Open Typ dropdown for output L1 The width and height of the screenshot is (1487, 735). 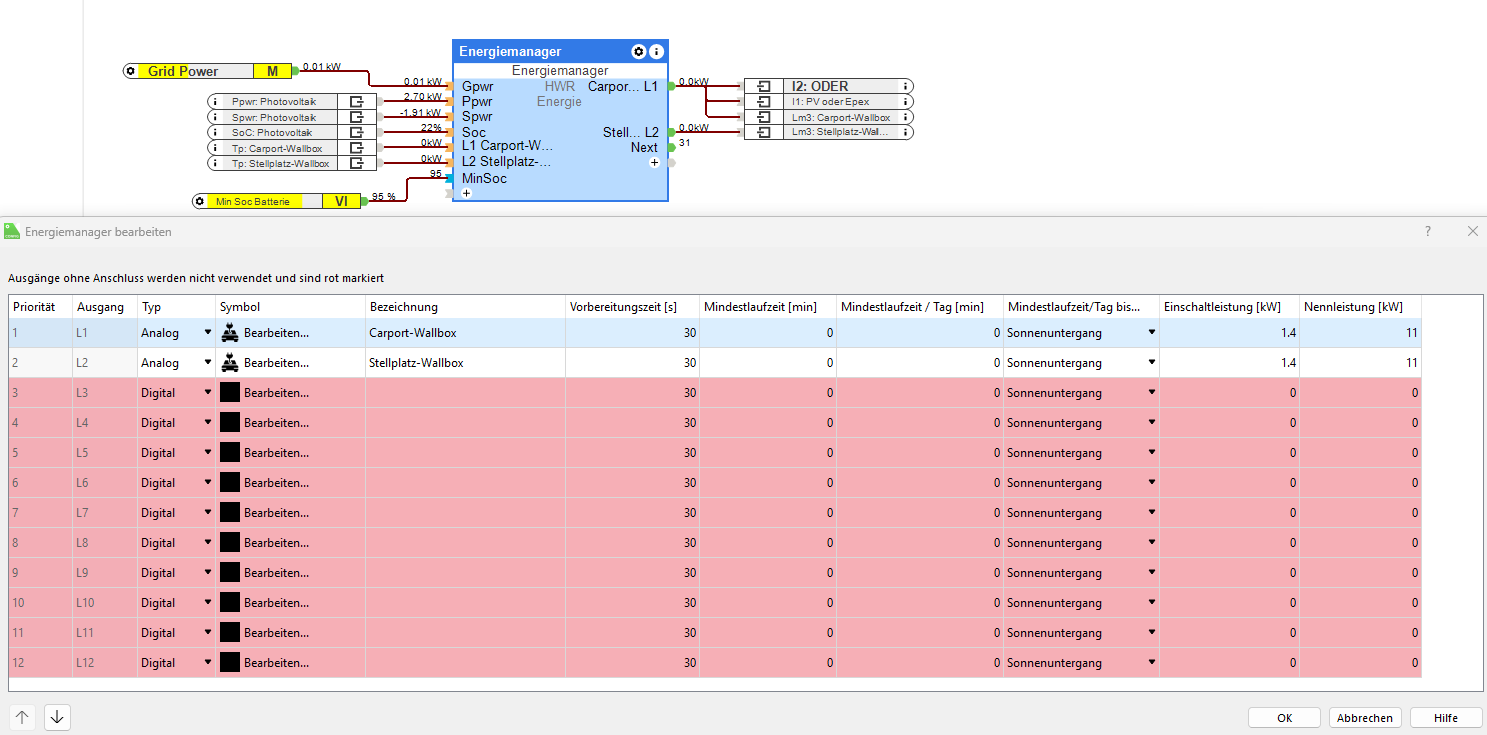click(x=208, y=332)
